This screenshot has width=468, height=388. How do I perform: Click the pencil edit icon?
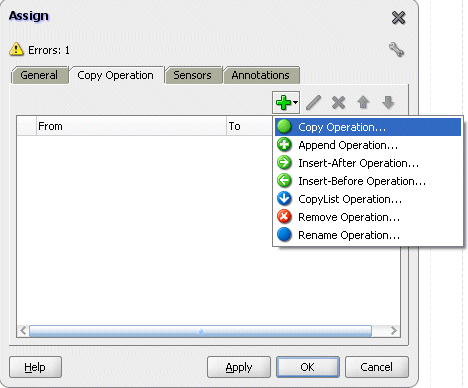tap(313, 102)
